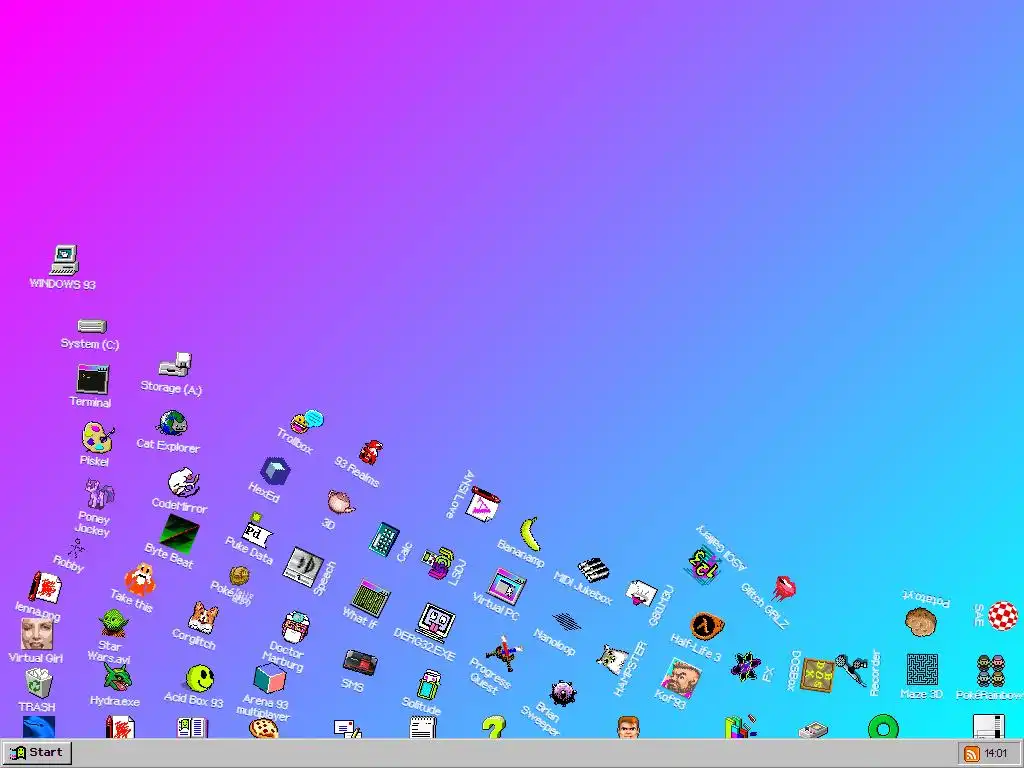Open the lenna.png file icon
This screenshot has height=768, width=1024.
(45, 586)
